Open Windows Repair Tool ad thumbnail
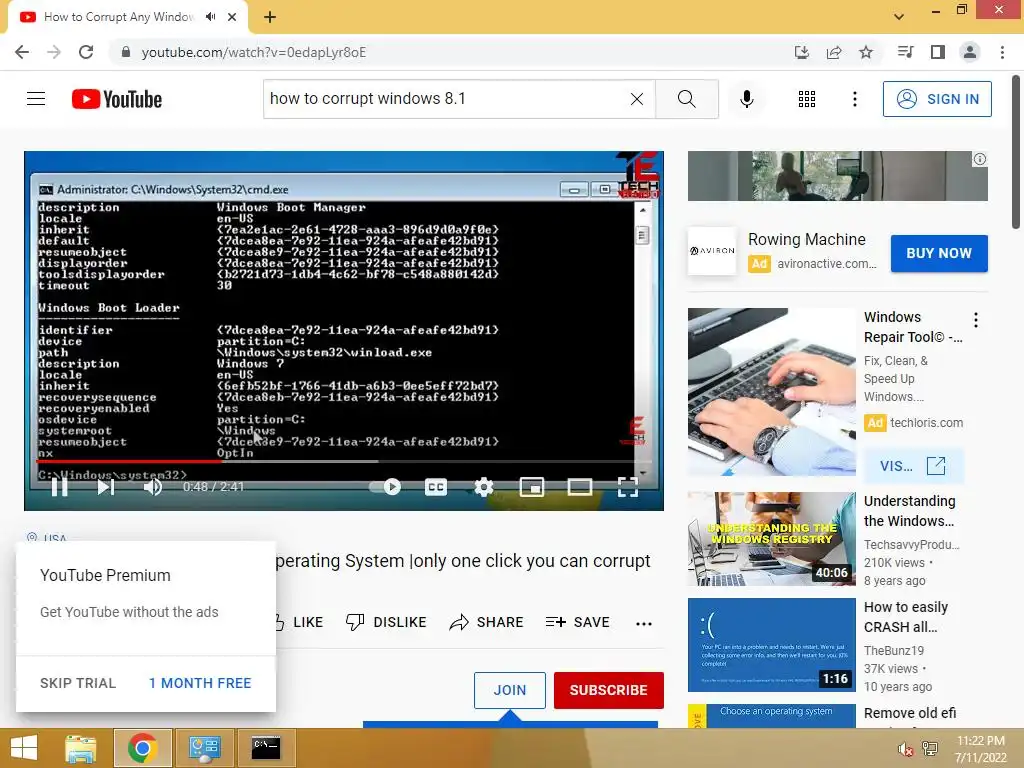Image resolution: width=1024 pixels, height=768 pixels. click(x=772, y=392)
